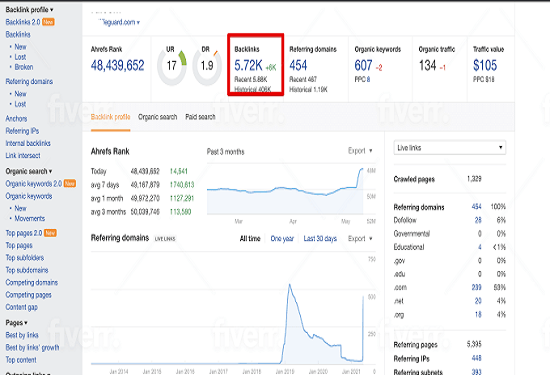Open New under Organic keywords
Image resolution: width=550 pixels, height=375 pixels.
point(20,208)
